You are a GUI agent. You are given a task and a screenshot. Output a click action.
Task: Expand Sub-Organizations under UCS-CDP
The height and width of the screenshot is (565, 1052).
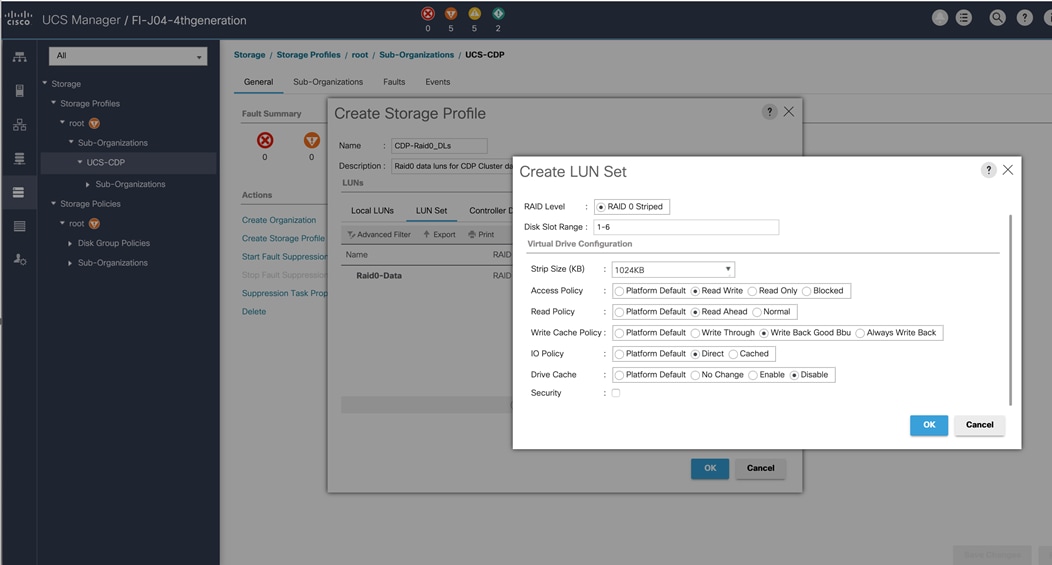[88, 184]
